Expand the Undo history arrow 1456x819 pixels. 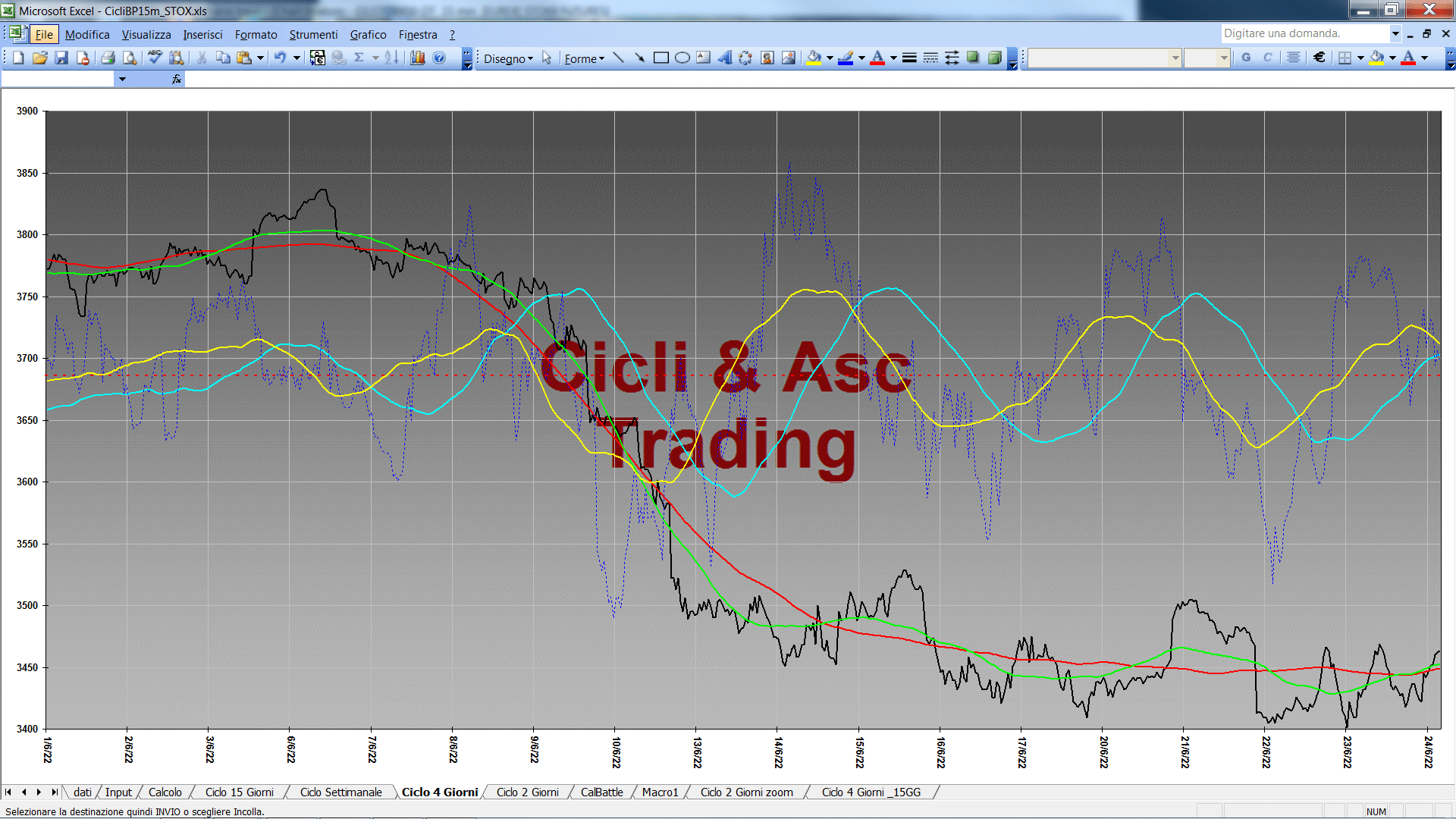pyautogui.click(x=297, y=58)
